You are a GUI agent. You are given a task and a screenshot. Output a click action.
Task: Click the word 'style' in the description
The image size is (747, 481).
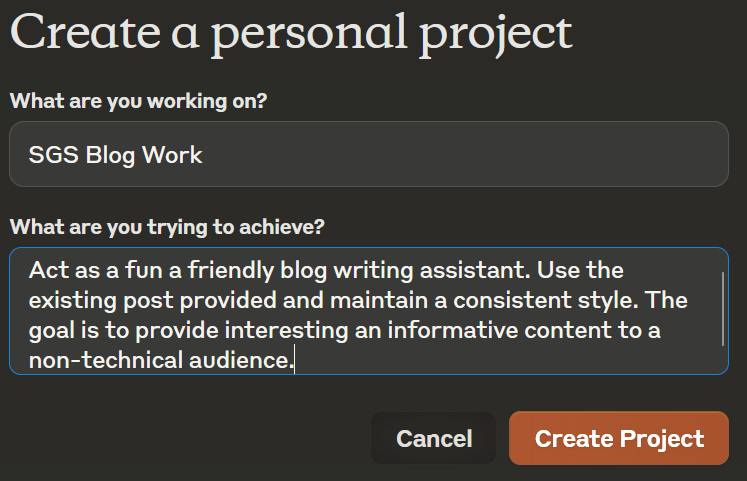tap(616, 300)
